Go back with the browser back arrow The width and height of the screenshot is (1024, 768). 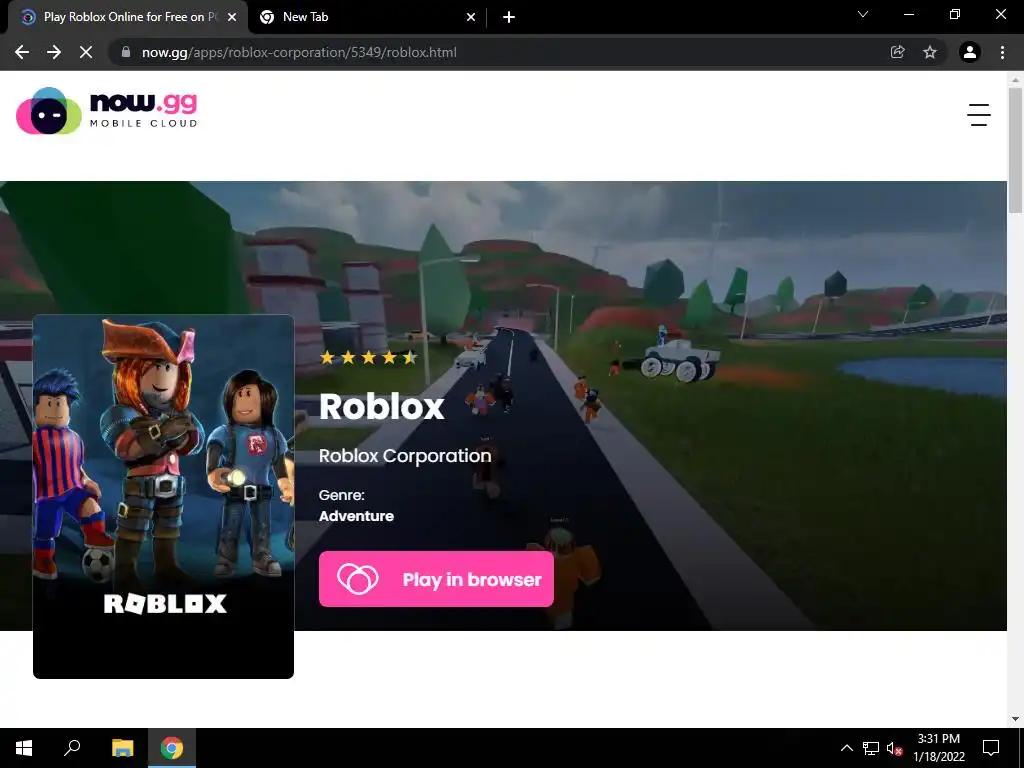pyautogui.click(x=22, y=52)
